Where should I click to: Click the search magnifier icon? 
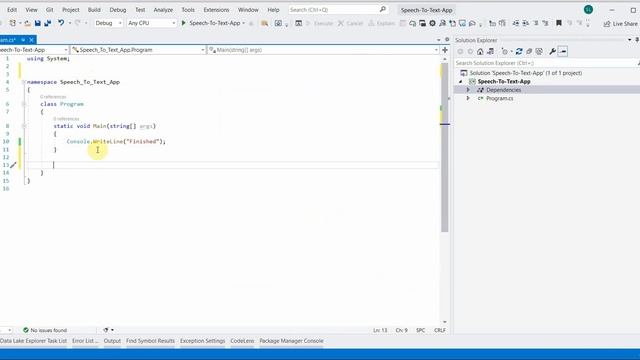coord(382,9)
